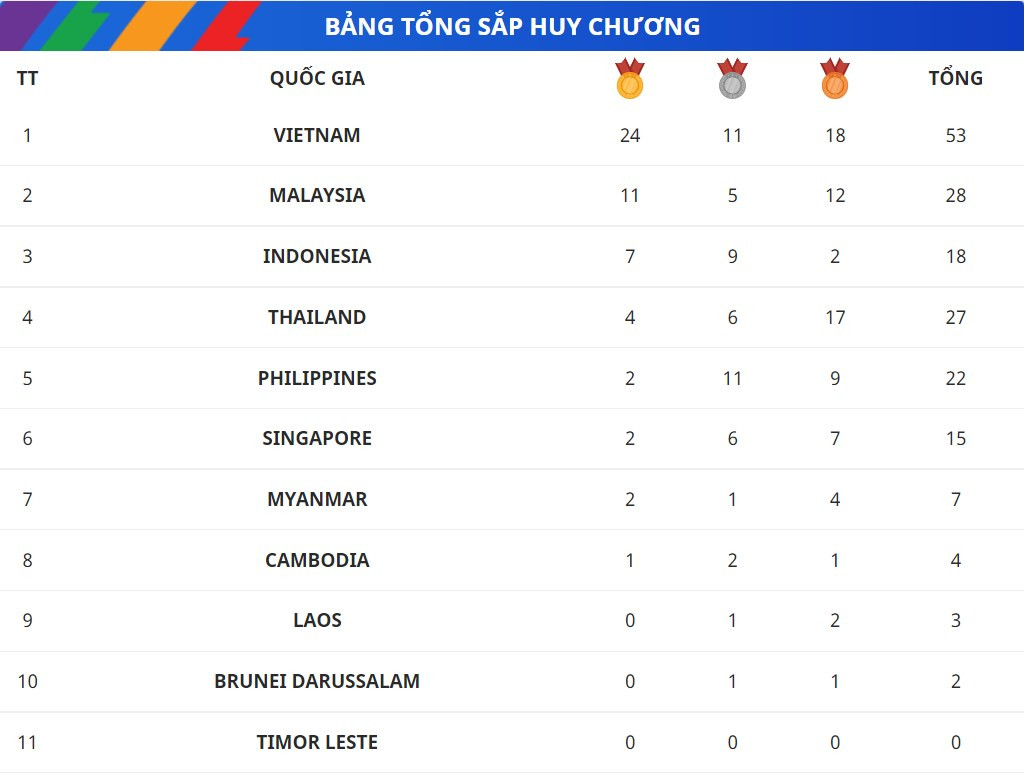
Task: Click the THAILAND country name
Action: [x=317, y=317]
